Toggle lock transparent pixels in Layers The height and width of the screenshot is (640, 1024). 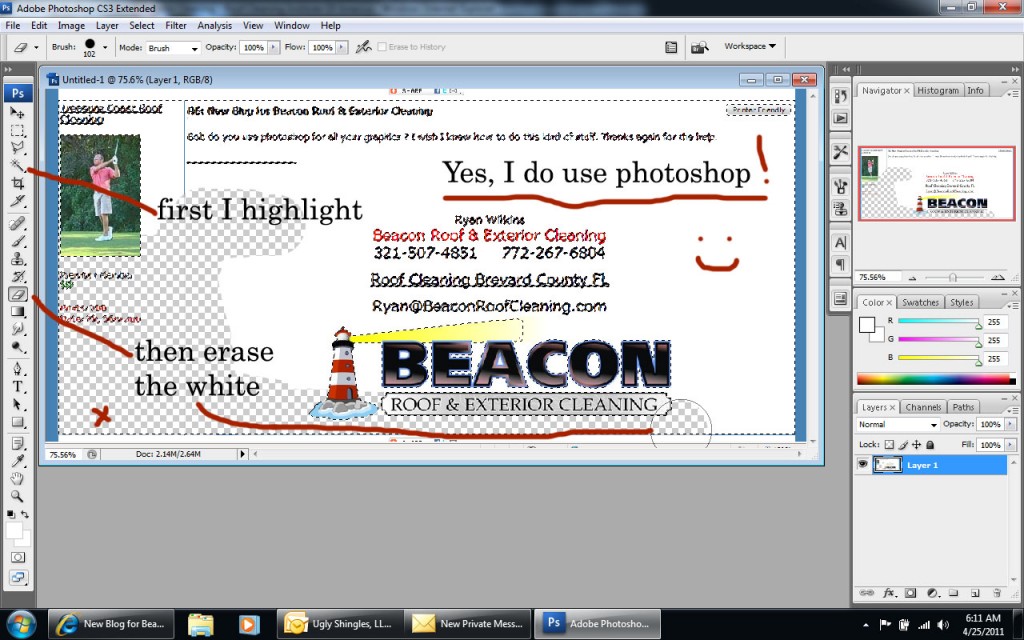(x=889, y=444)
